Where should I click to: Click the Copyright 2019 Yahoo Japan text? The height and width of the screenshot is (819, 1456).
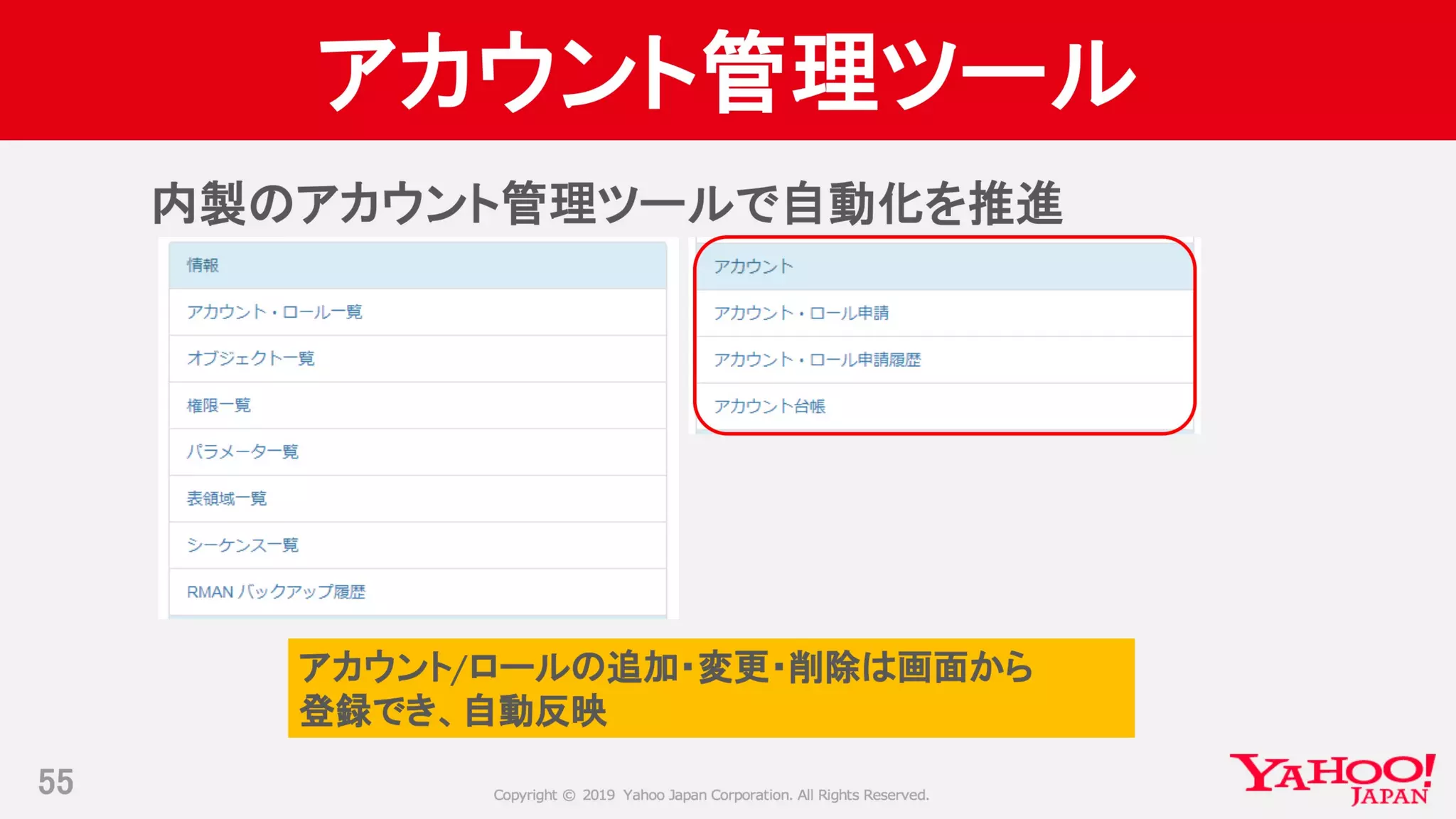coord(711,795)
